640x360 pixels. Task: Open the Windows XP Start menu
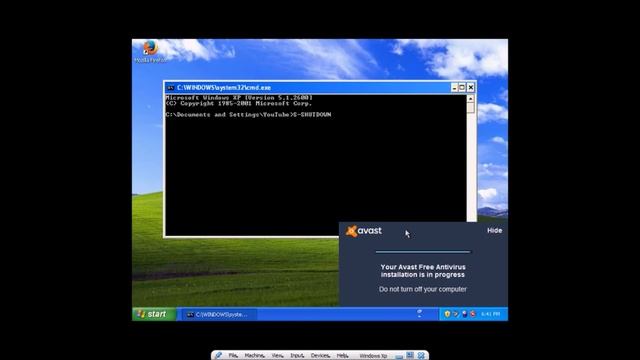tap(154, 314)
